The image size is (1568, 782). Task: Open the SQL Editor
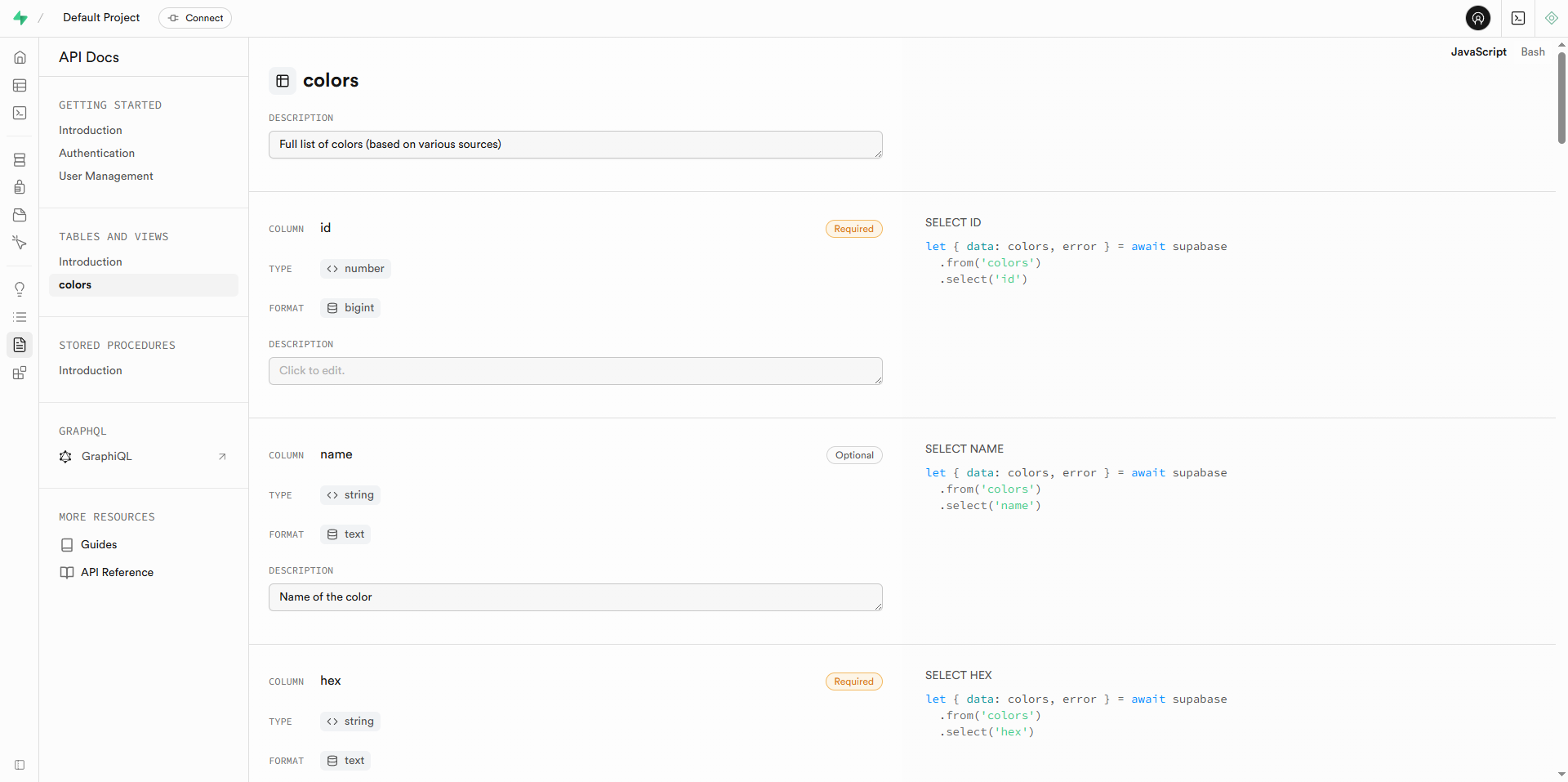coord(20,113)
